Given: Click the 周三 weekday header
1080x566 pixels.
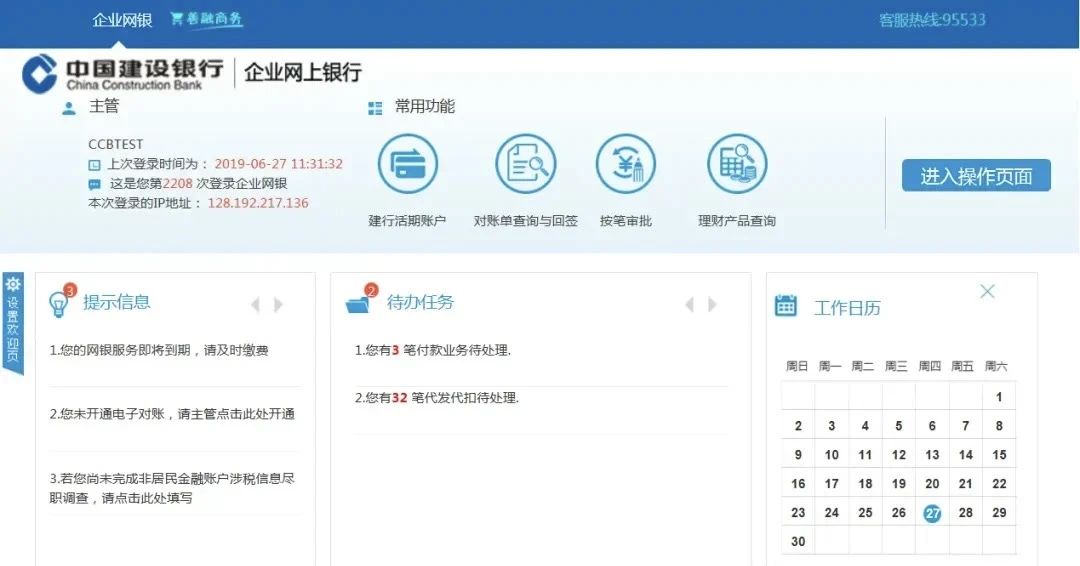Looking at the screenshot, I should pos(896,366).
